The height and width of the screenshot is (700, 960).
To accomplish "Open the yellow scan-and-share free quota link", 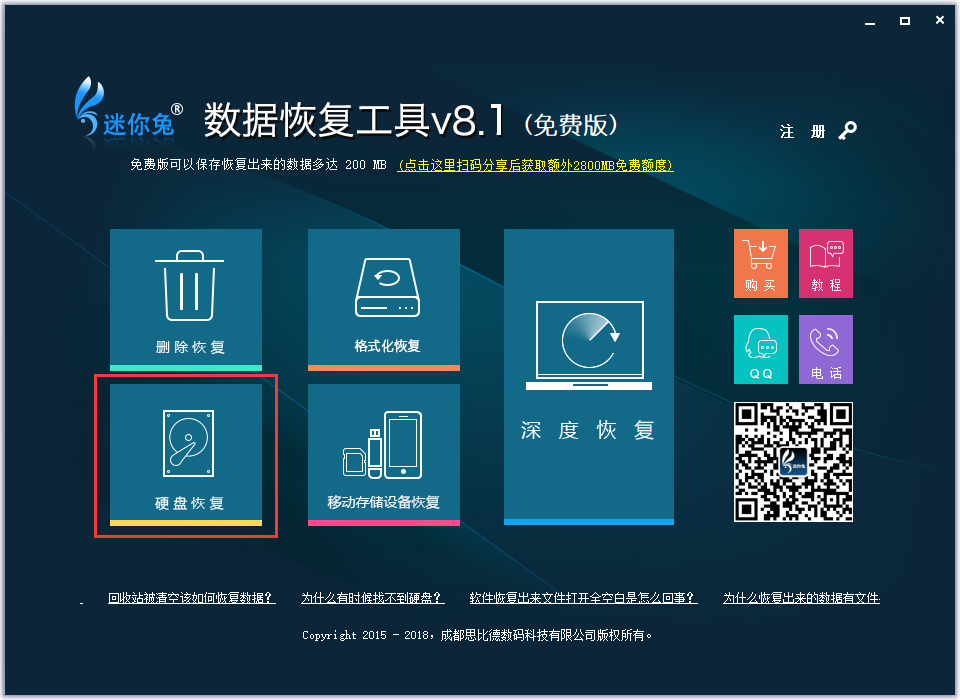I will click(x=536, y=165).
